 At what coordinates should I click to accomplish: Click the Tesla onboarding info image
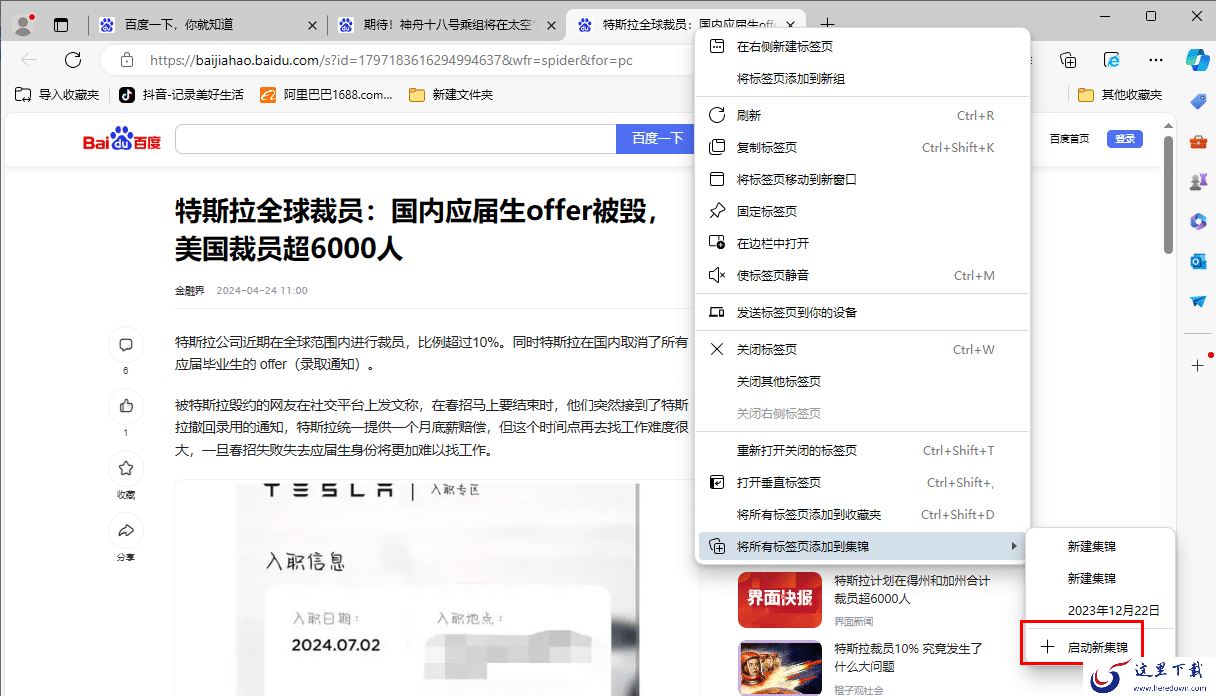[x=436, y=588]
